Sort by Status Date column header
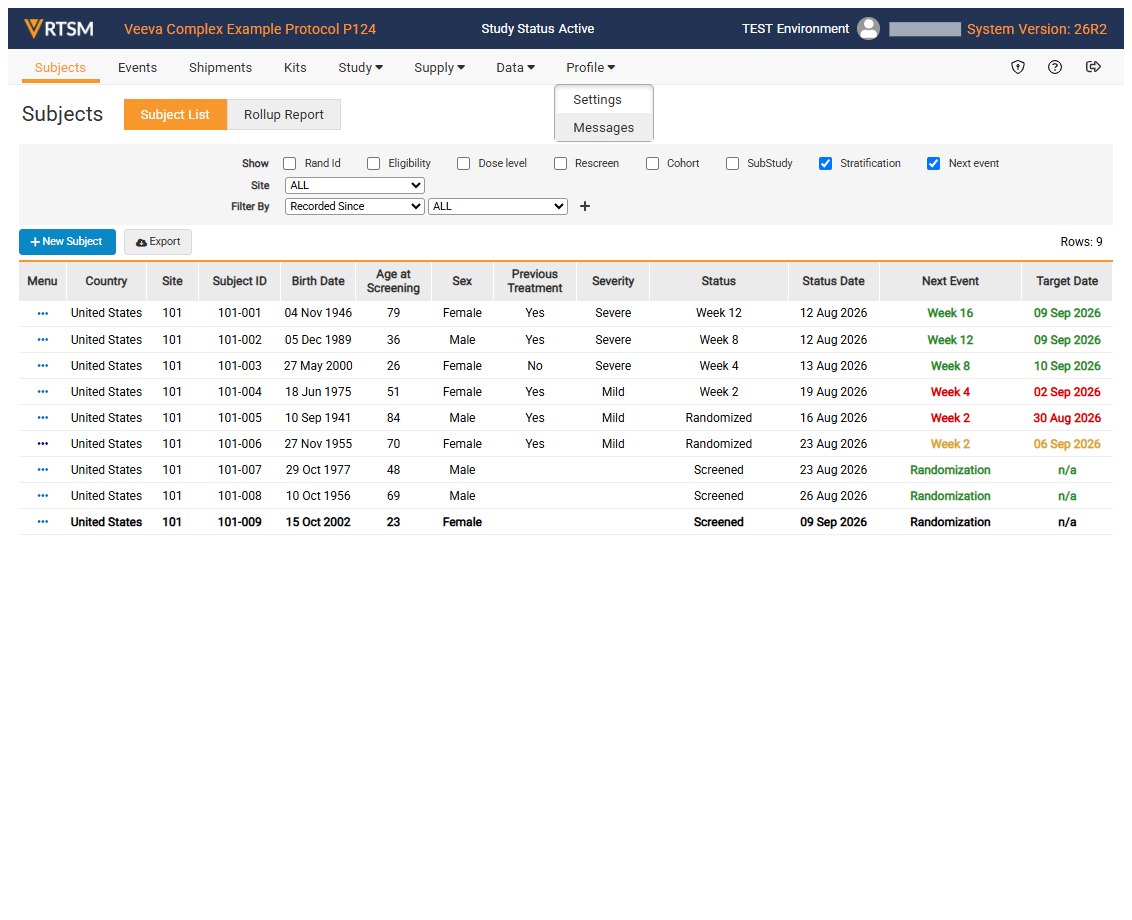Screen dimensions: 1132x920 tap(833, 281)
